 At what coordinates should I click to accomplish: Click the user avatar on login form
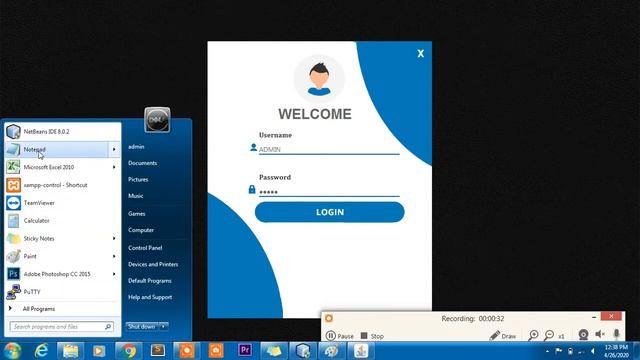319,79
